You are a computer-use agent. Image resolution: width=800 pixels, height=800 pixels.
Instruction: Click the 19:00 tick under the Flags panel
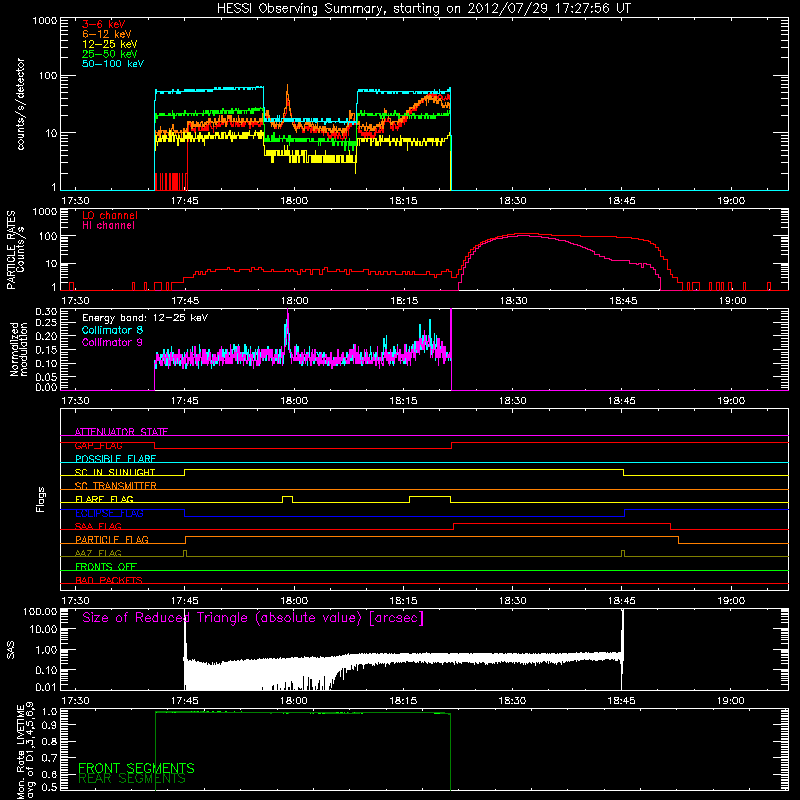click(x=731, y=601)
